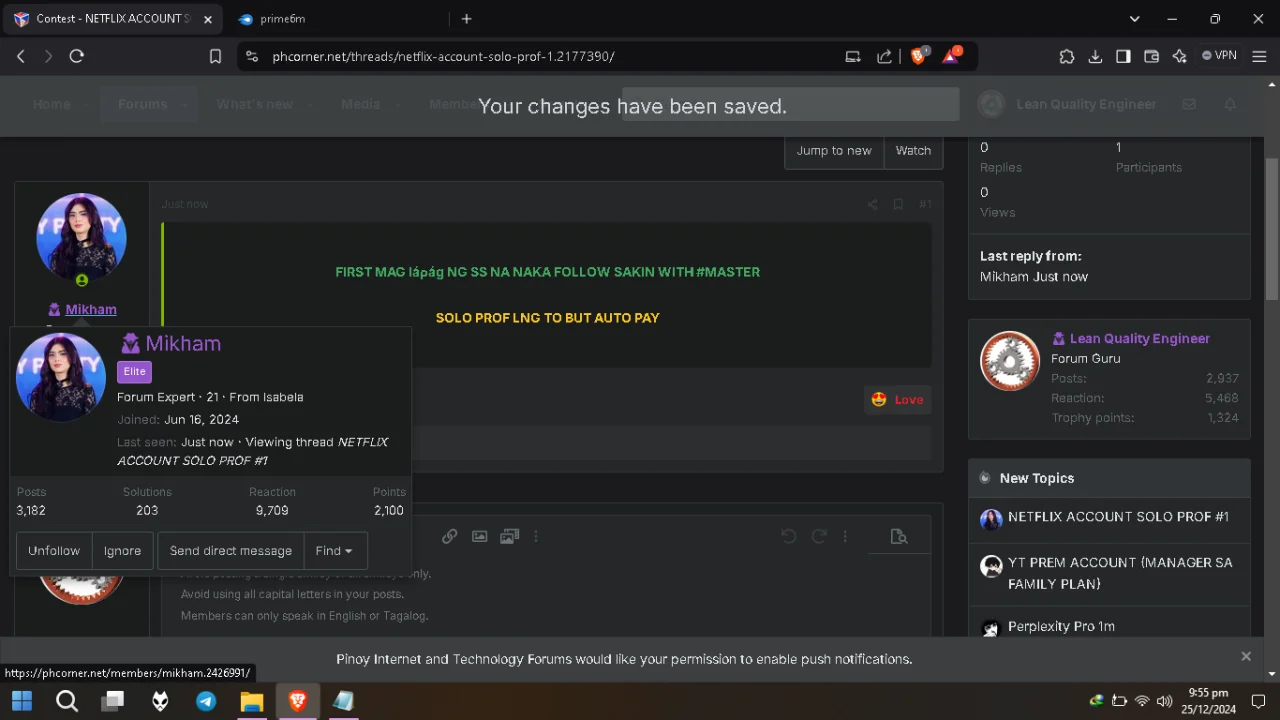Preview the reply draft

(x=899, y=537)
